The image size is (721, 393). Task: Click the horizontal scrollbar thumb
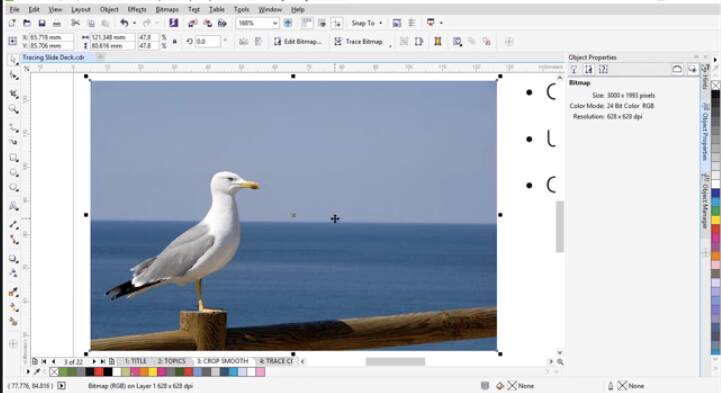395,362
